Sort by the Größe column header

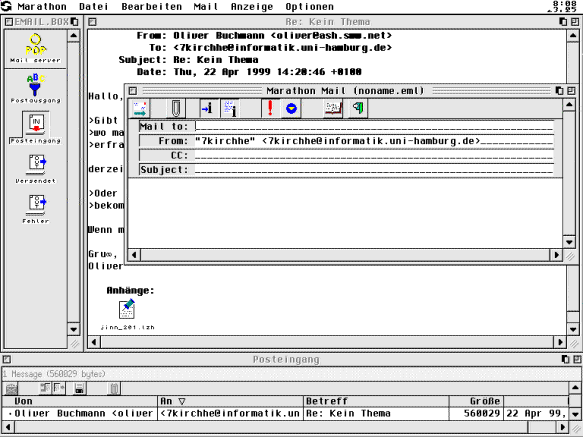coord(476,401)
